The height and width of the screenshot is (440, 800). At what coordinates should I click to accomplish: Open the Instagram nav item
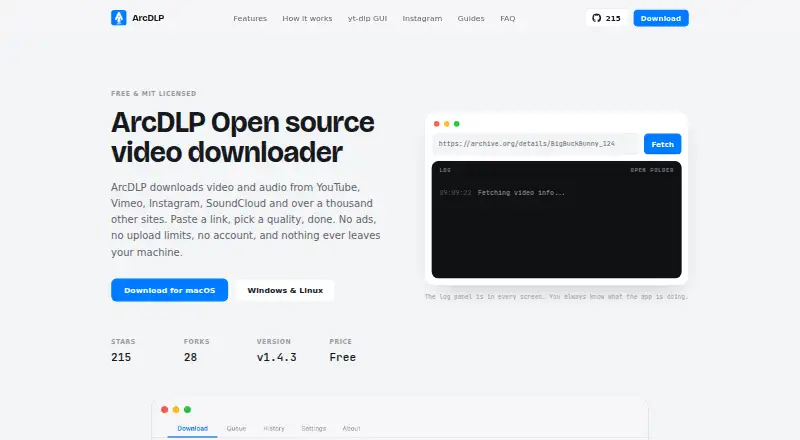tap(422, 18)
